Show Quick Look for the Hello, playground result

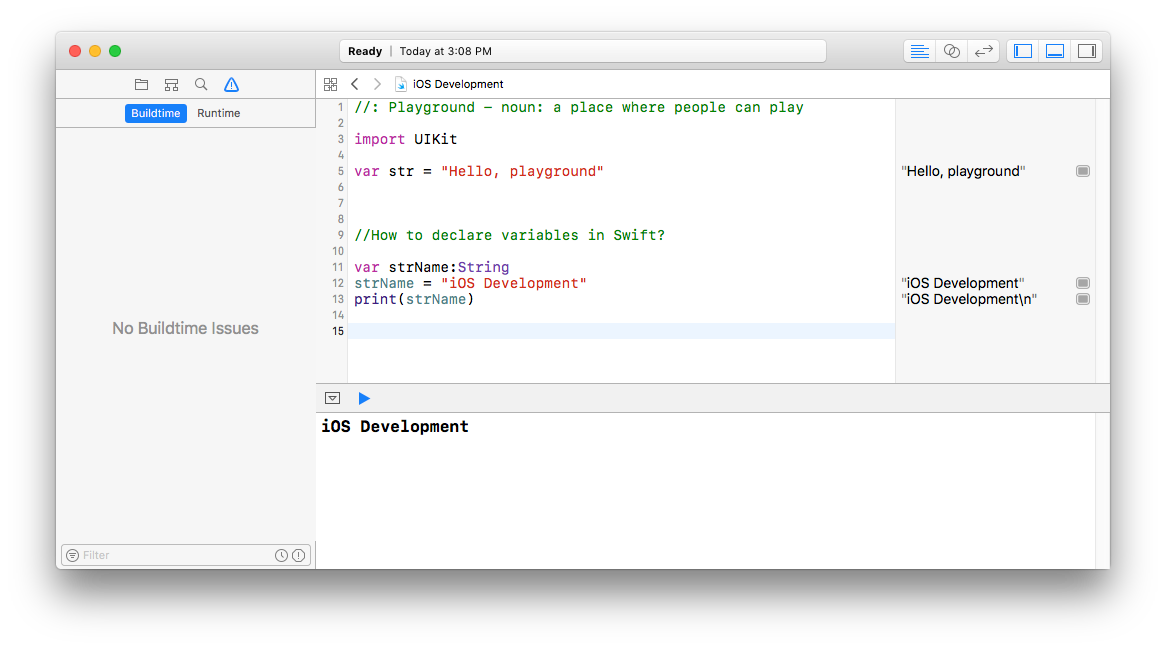(1082, 170)
